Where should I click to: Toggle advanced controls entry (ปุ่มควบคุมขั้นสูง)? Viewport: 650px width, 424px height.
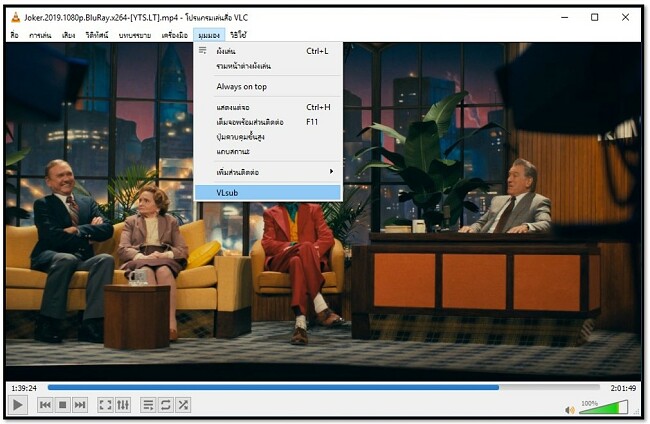point(268,137)
